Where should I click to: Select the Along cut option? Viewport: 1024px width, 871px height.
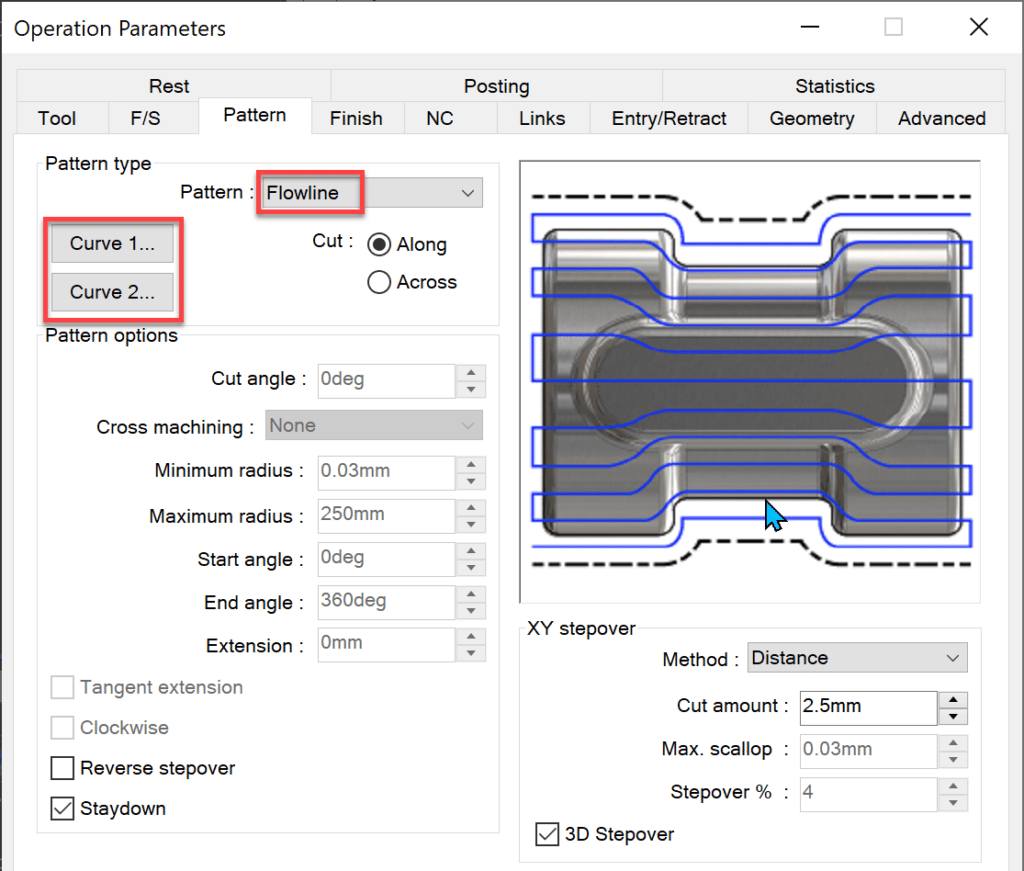381,244
